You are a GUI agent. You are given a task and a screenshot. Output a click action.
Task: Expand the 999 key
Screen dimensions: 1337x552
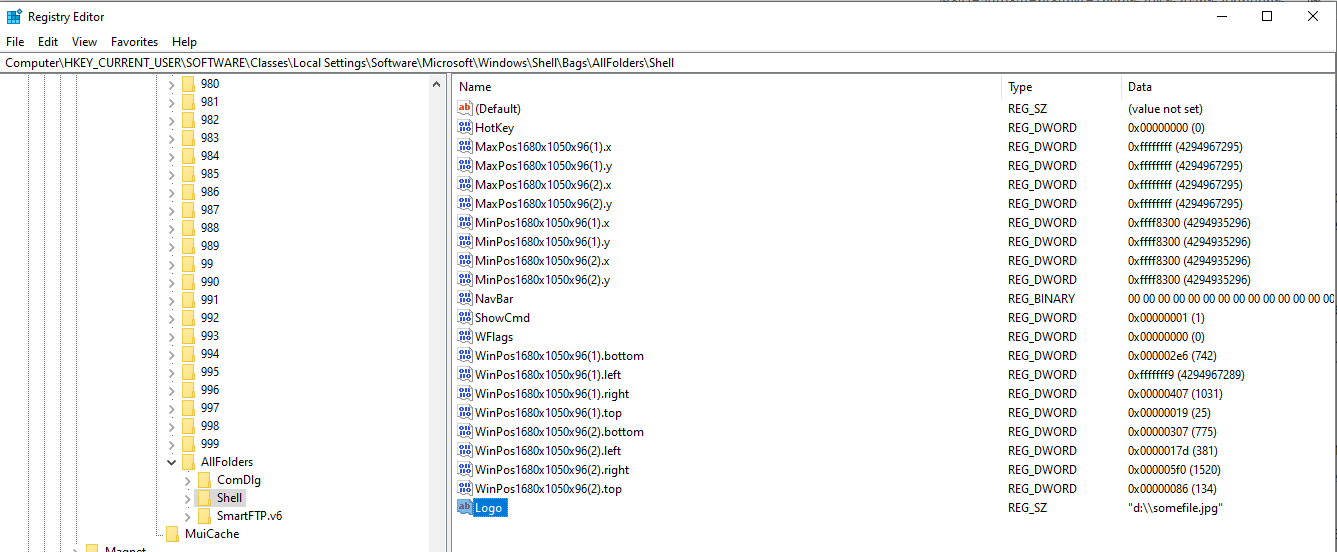pos(172,444)
